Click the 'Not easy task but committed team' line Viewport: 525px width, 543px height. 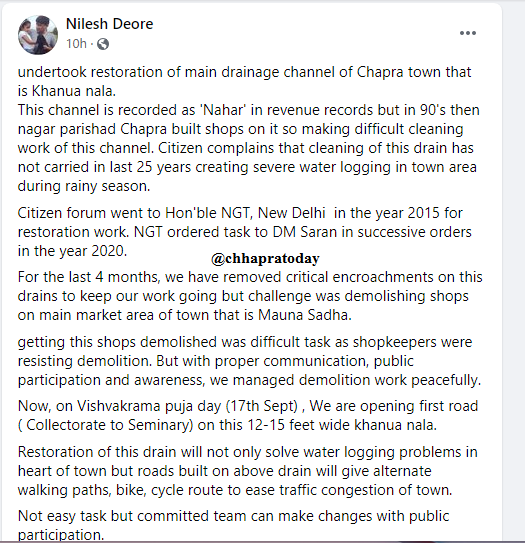[x=233, y=516]
